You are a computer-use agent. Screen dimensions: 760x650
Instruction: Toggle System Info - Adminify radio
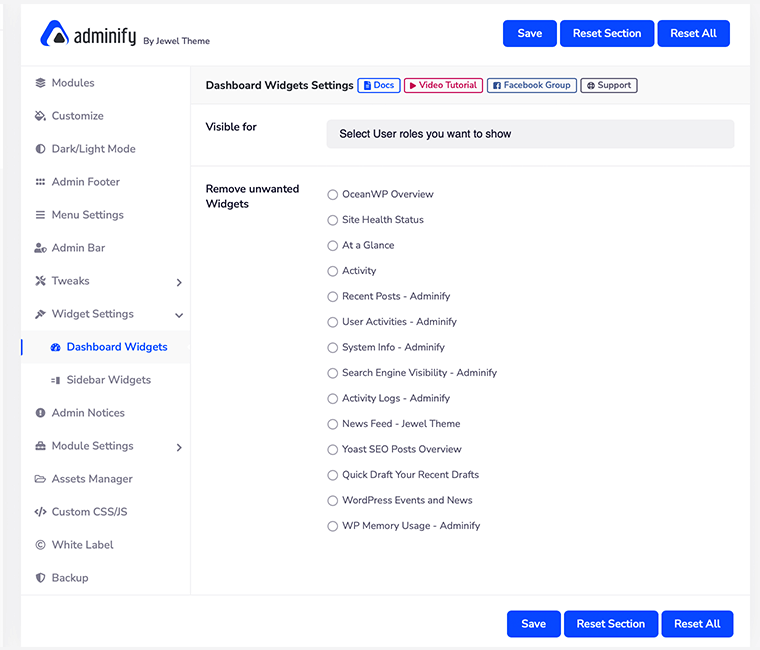332,348
